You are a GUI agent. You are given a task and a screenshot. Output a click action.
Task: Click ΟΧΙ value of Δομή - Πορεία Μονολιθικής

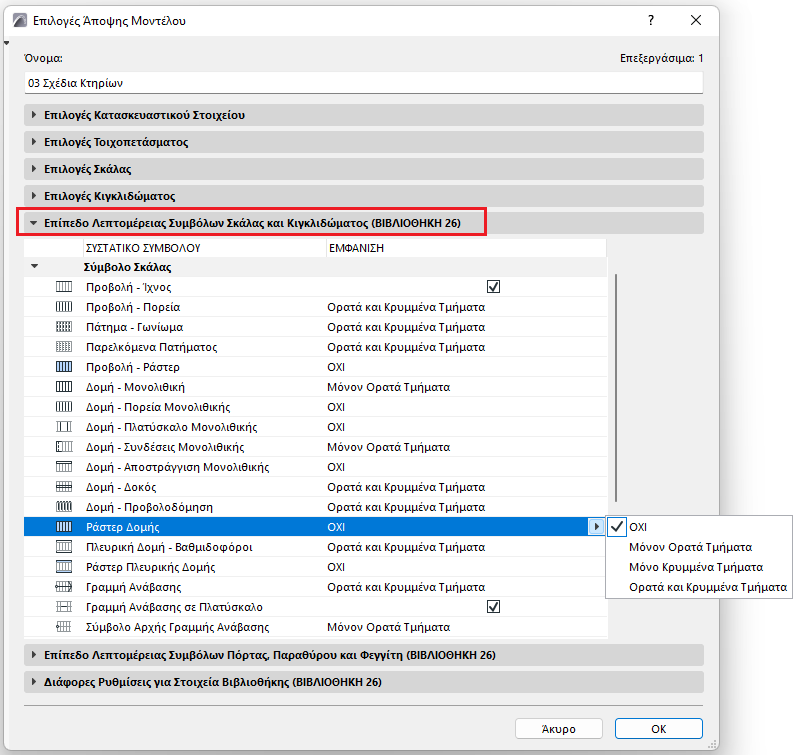[x=336, y=407]
